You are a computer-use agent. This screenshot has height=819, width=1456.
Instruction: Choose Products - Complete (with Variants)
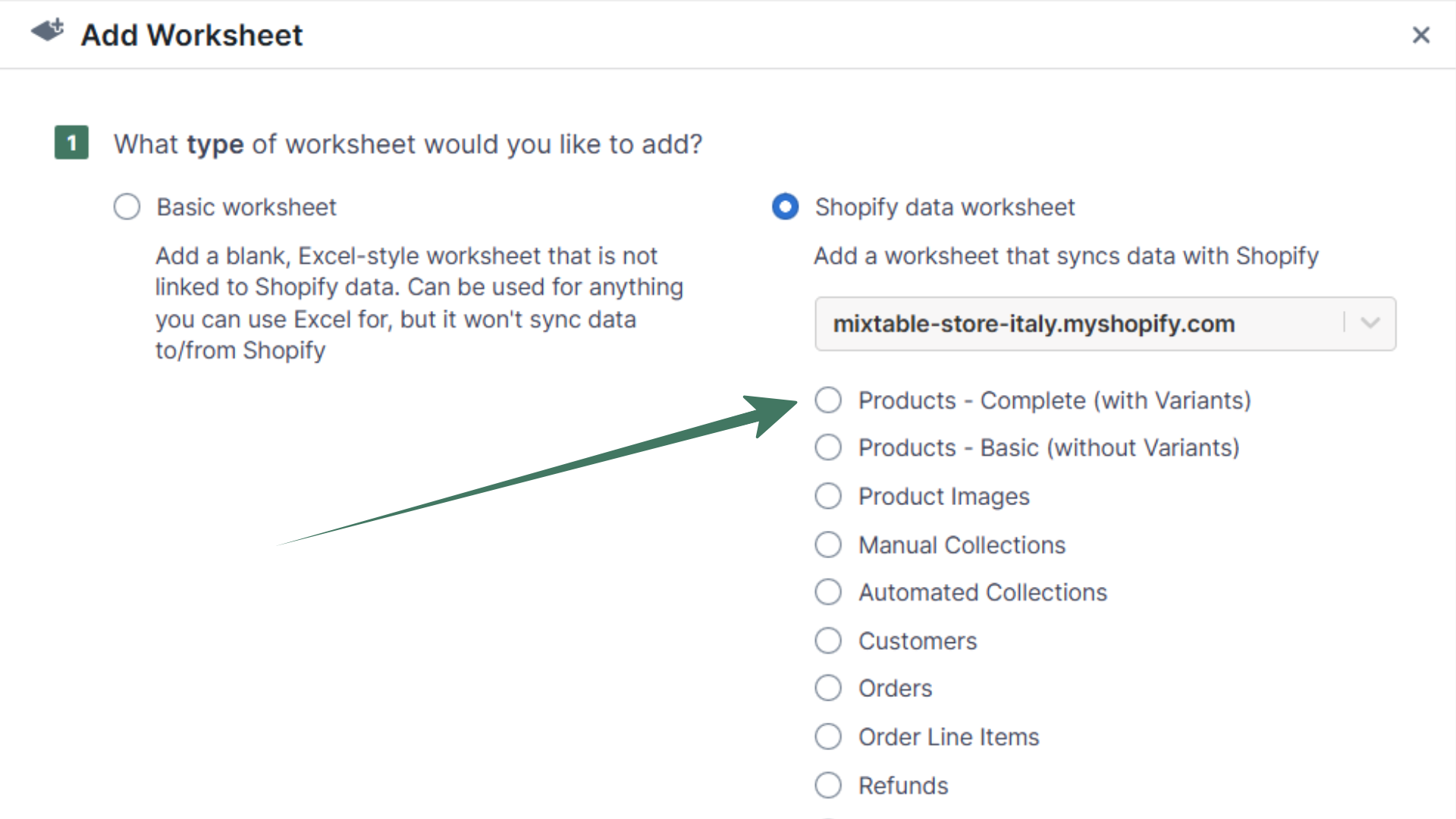click(x=828, y=400)
